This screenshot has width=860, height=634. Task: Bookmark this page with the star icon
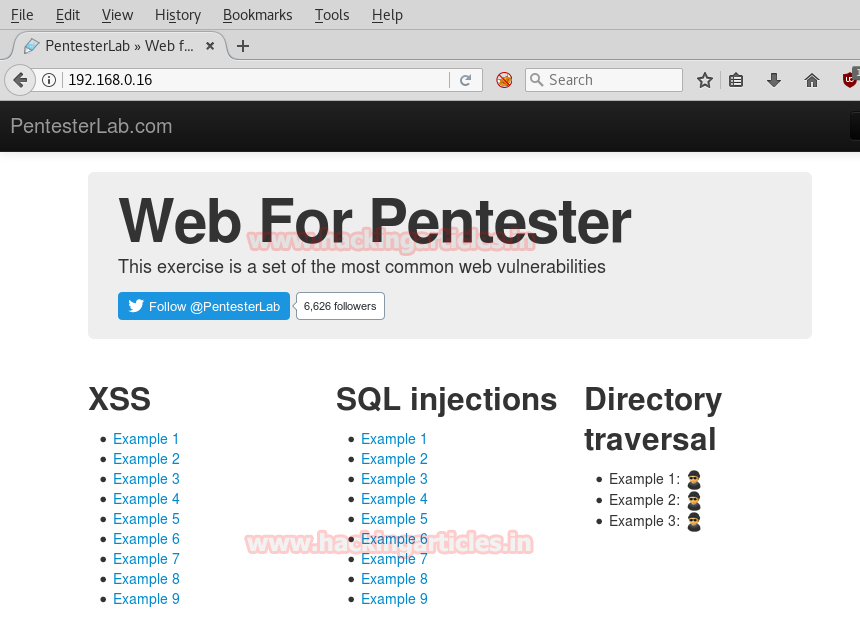pyautogui.click(x=705, y=80)
